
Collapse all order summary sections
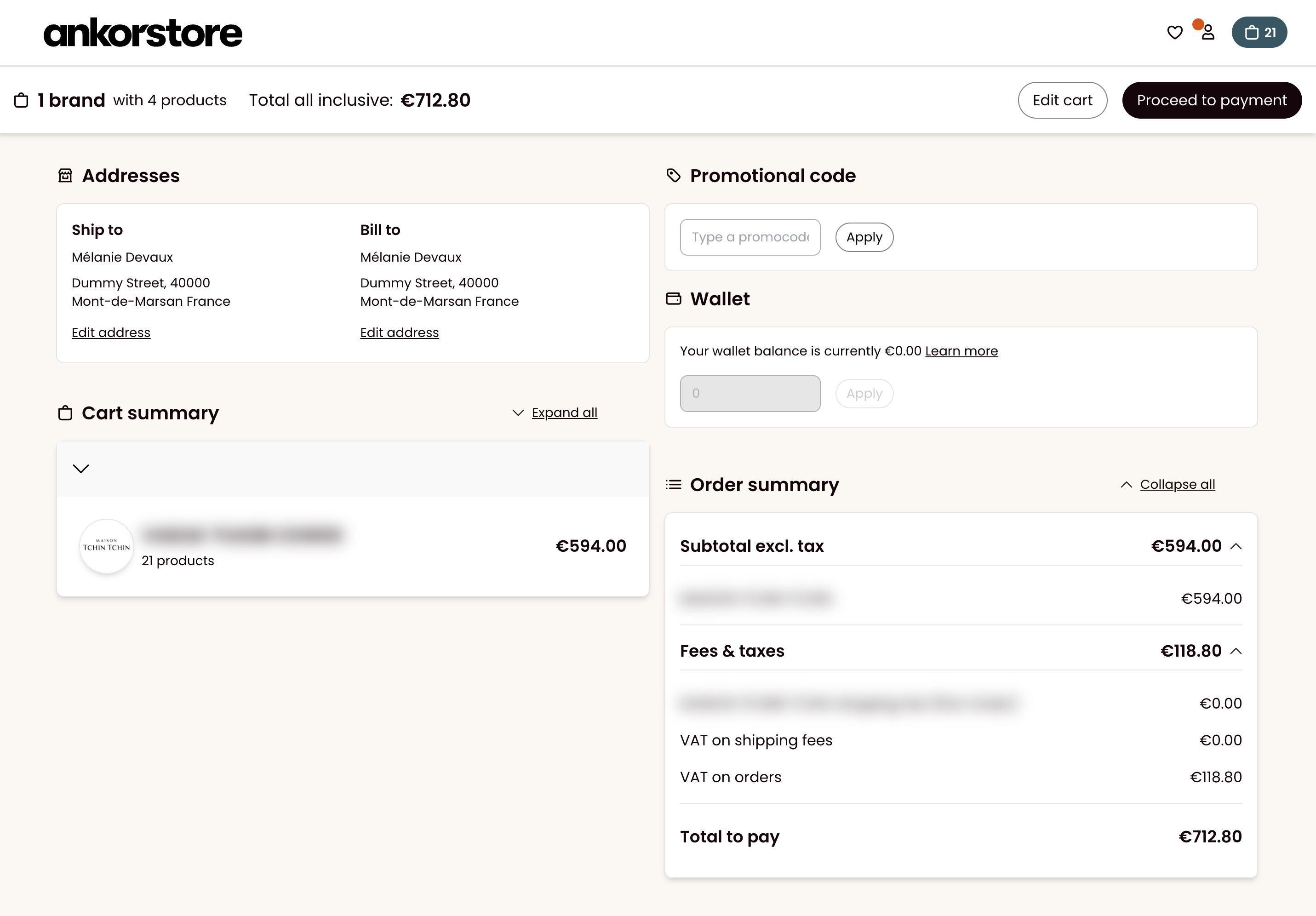1177,484
